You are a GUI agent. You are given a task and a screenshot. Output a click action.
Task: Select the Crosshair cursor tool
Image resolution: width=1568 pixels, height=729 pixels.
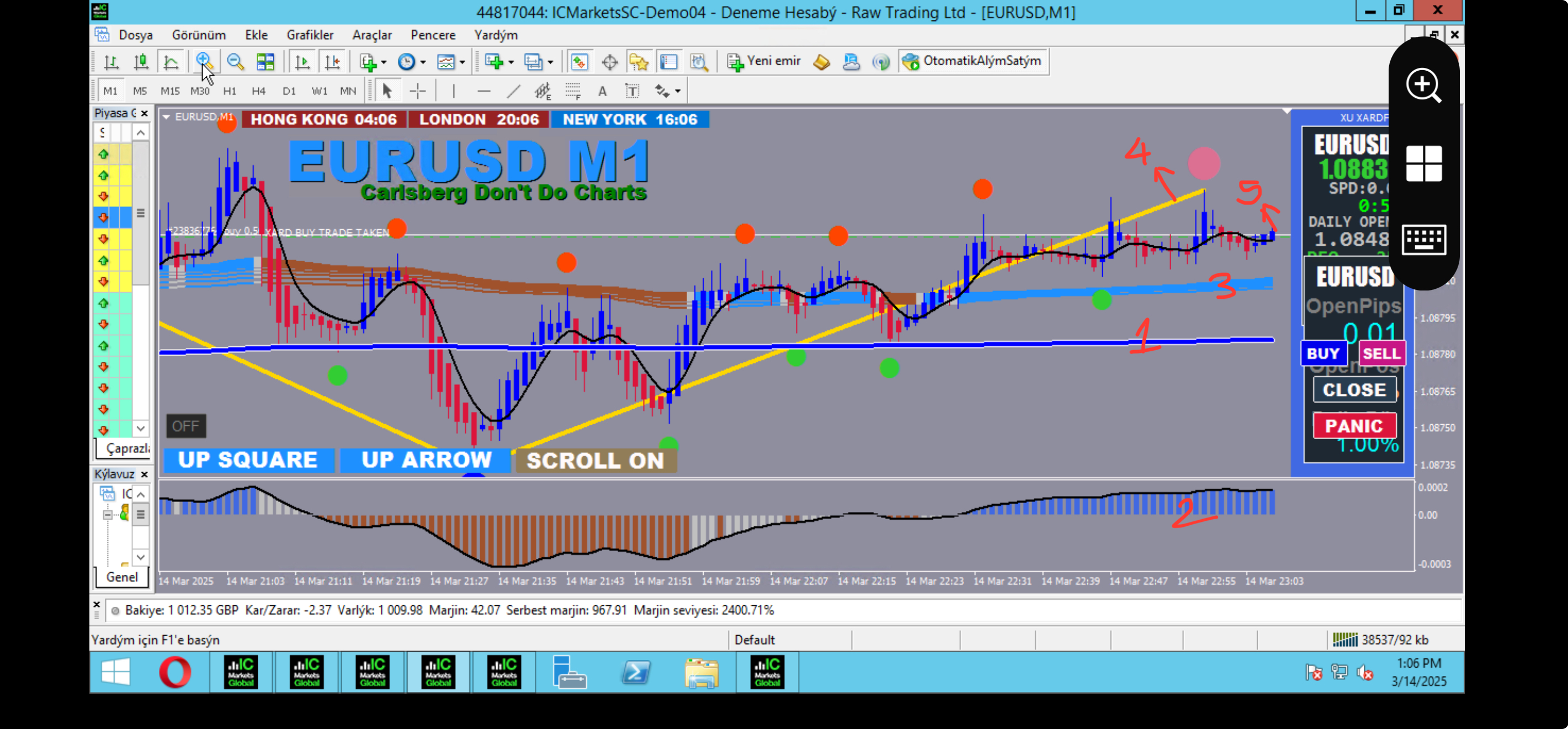point(418,91)
